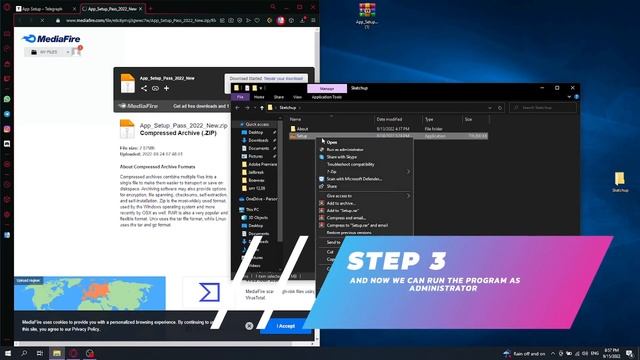Screen dimensions: 640x360
Task: Open the App_Setup WinRAR archive on the desktop
Action: coord(367,15)
